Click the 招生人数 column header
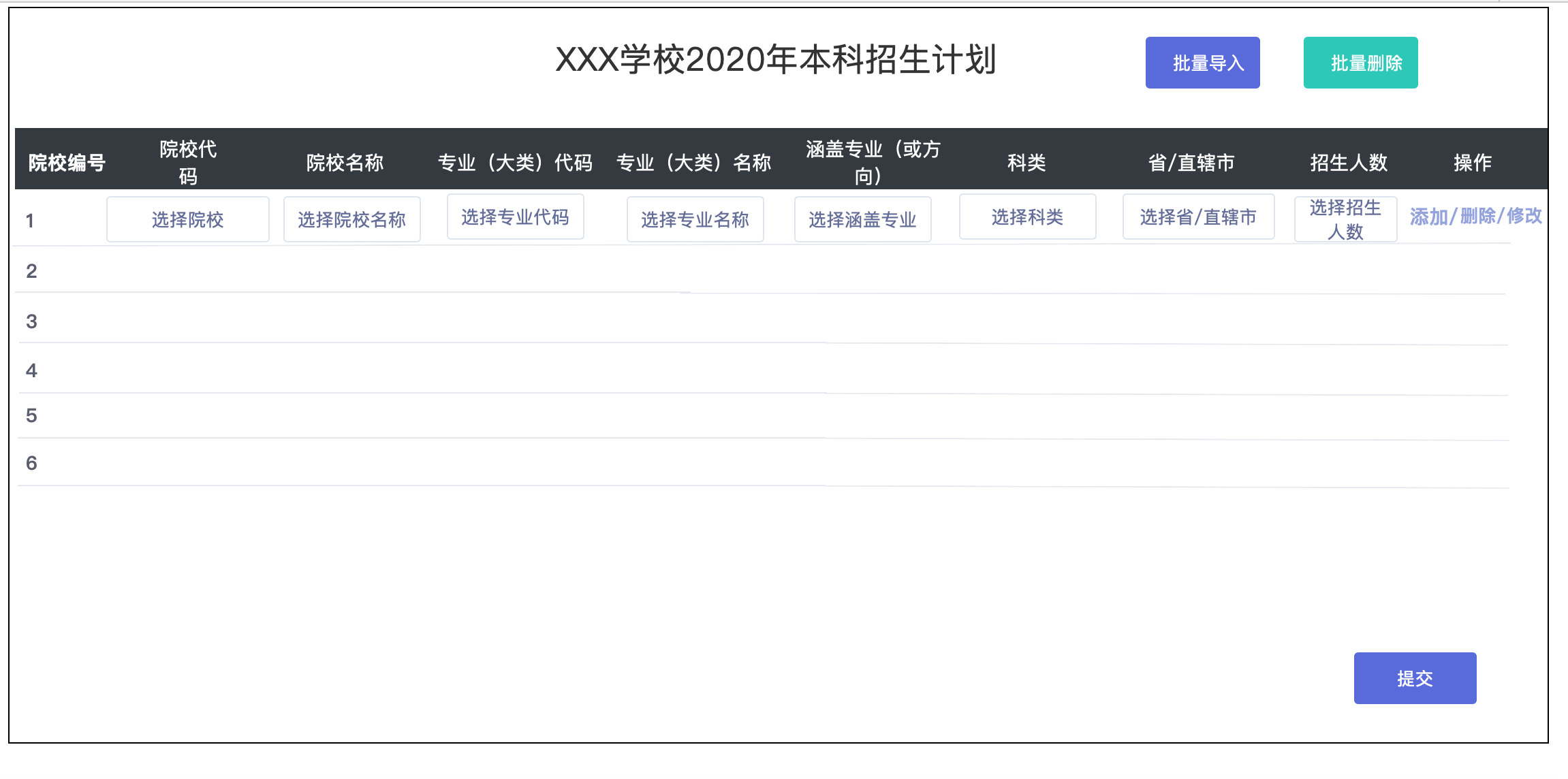The width and height of the screenshot is (1568, 779). (x=1349, y=162)
